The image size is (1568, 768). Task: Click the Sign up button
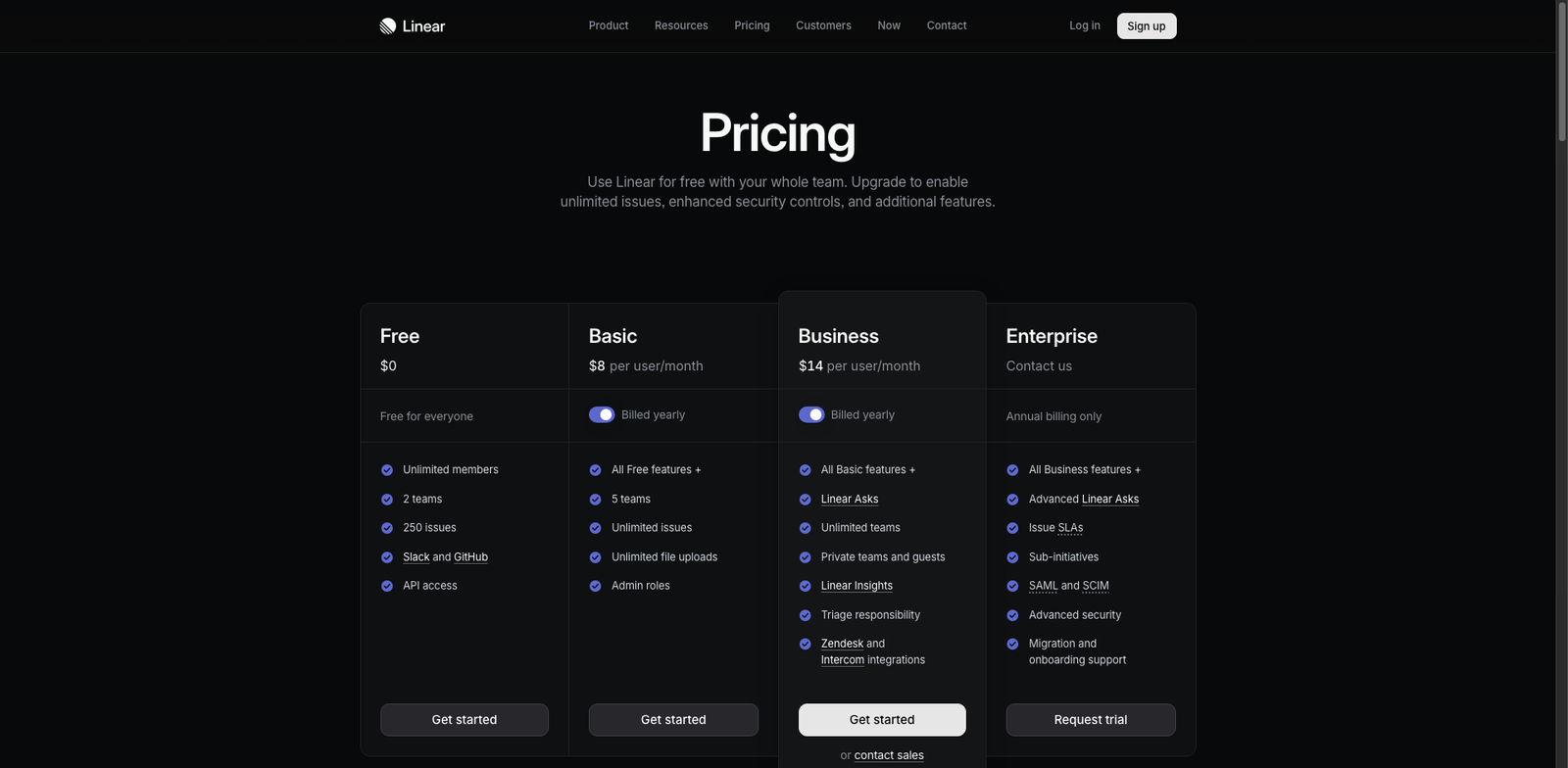(1146, 25)
